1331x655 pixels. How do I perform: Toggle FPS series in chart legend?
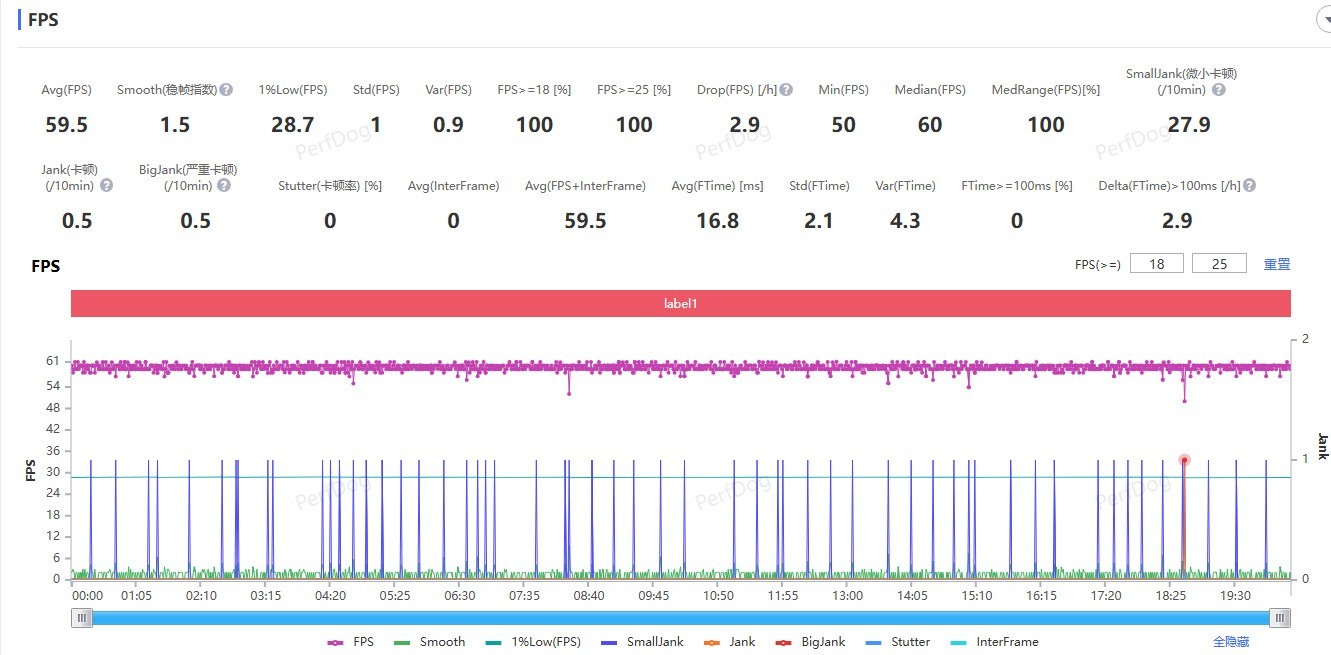coord(350,642)
